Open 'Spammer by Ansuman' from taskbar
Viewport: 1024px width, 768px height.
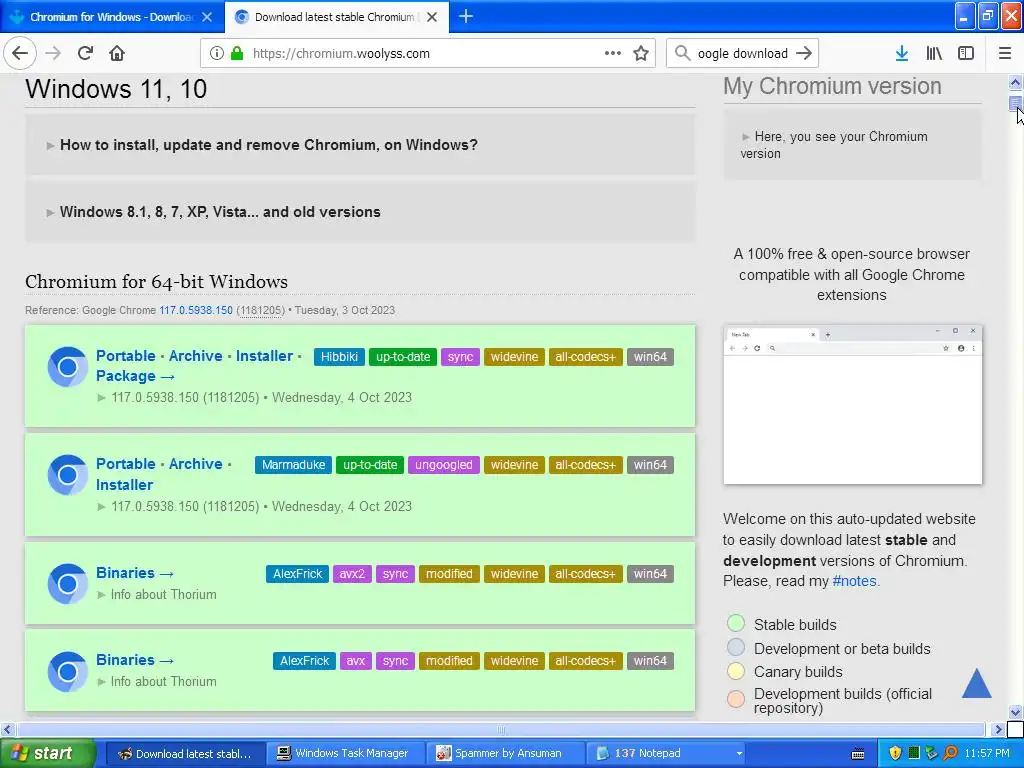(x=505, y=754)
